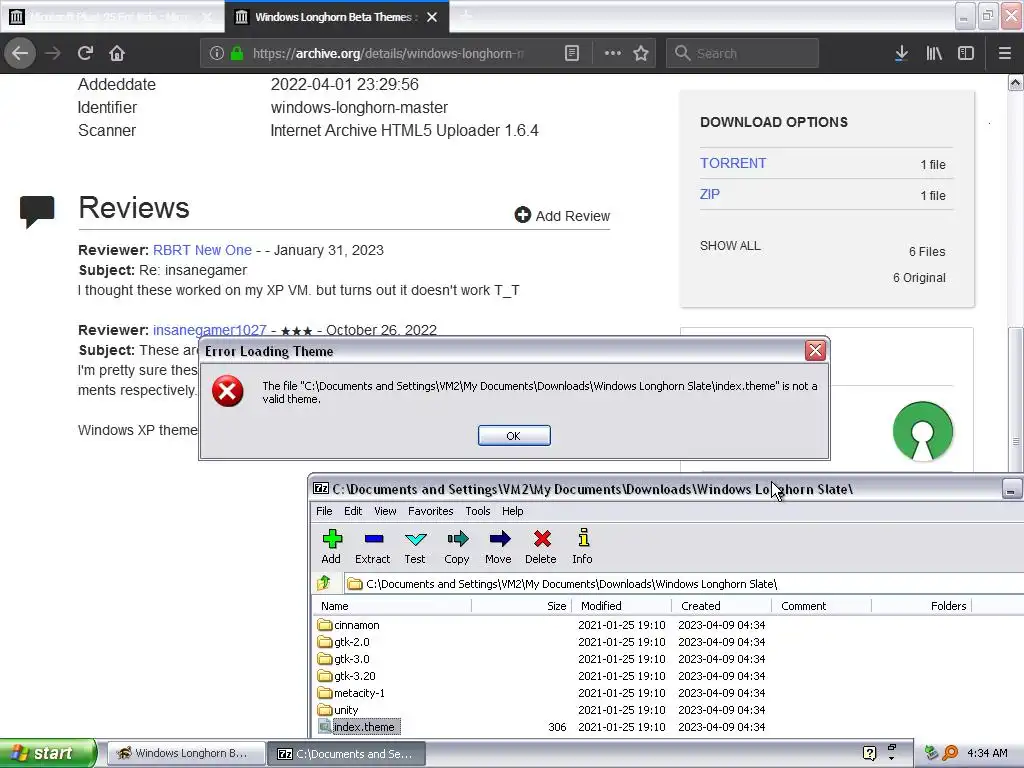Viewport: 1024px width, 768px height.
Task: Open the 7-Zip Help menu
Action: click(x=512, y=511)
